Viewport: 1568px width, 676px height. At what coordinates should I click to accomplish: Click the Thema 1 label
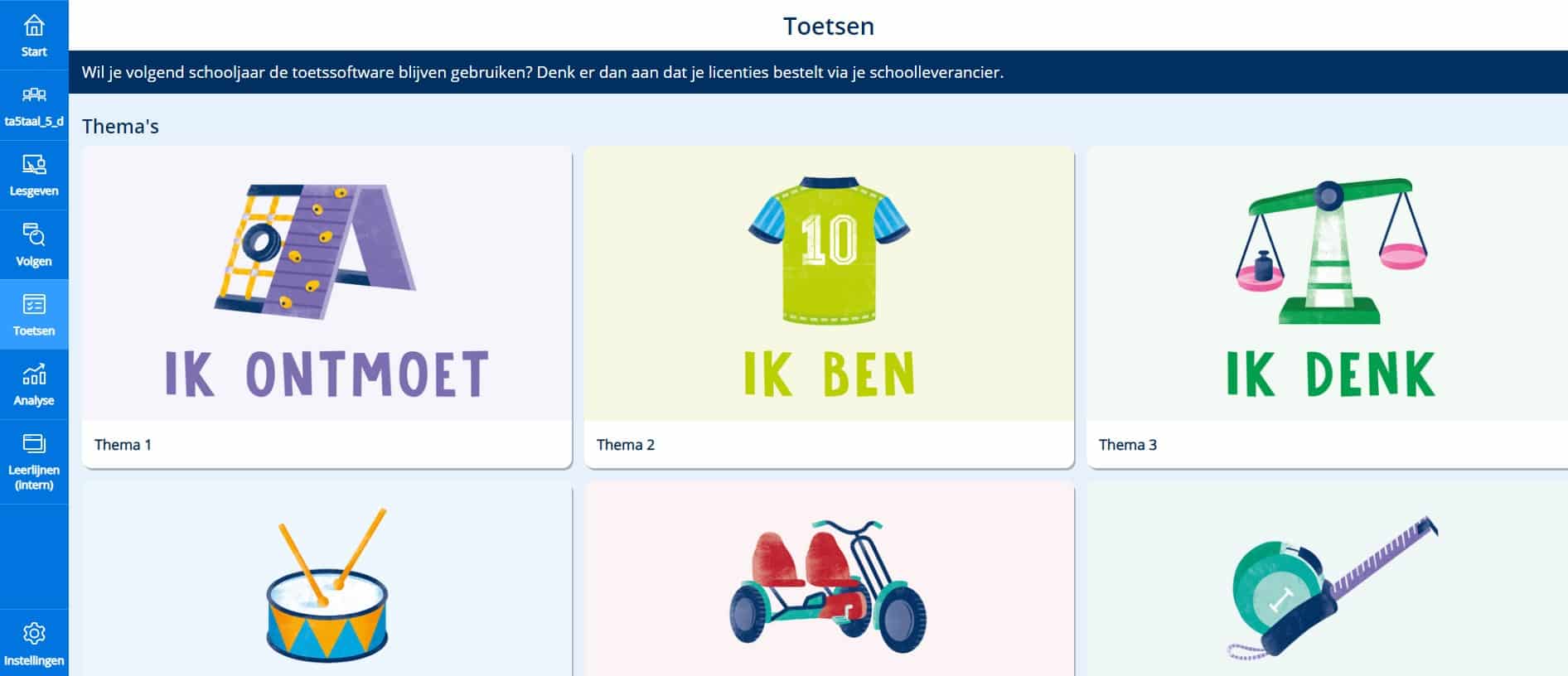[x=122, y=444]
